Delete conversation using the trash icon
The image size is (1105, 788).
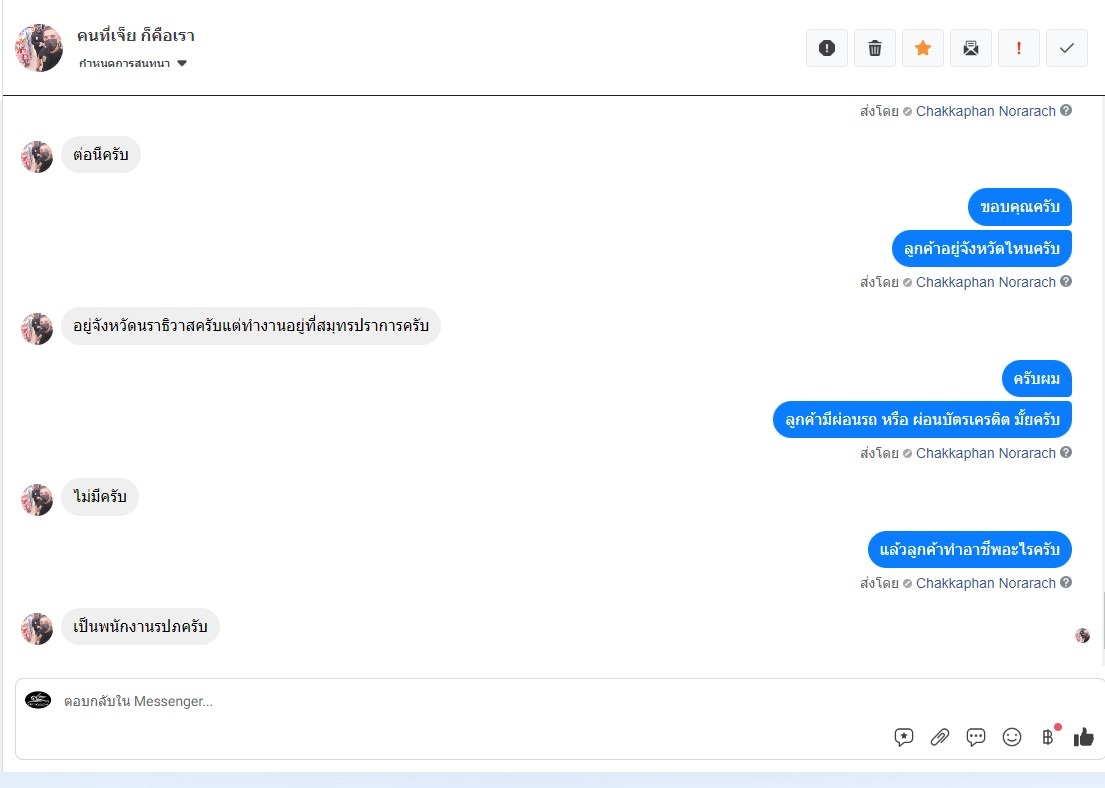[875, 48]
